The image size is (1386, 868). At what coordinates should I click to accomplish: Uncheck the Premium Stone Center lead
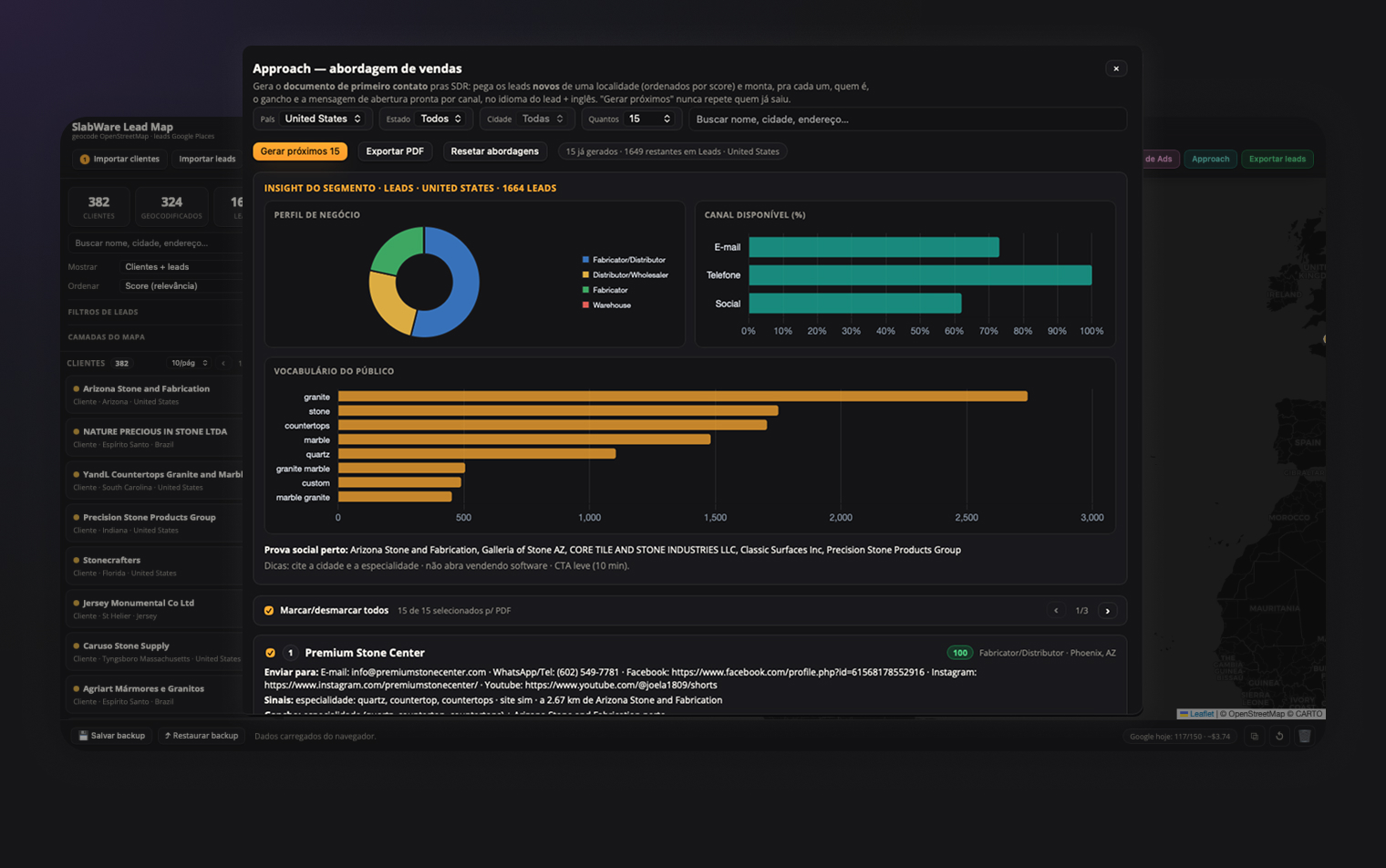coord(270,653)
